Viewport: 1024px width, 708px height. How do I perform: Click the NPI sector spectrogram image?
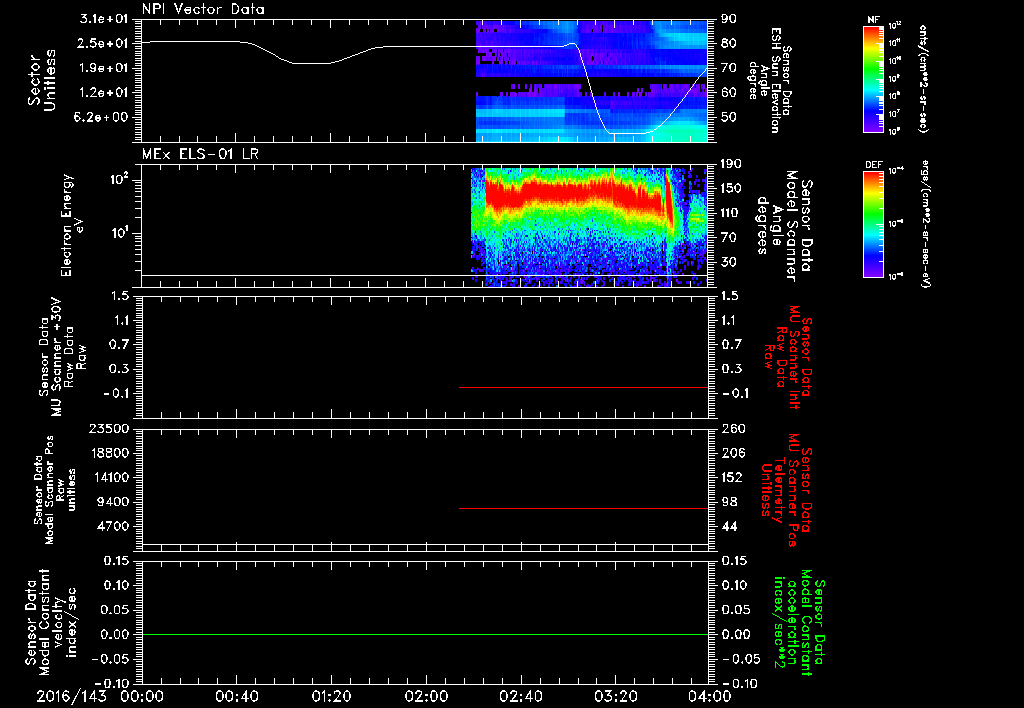(592, 81)
